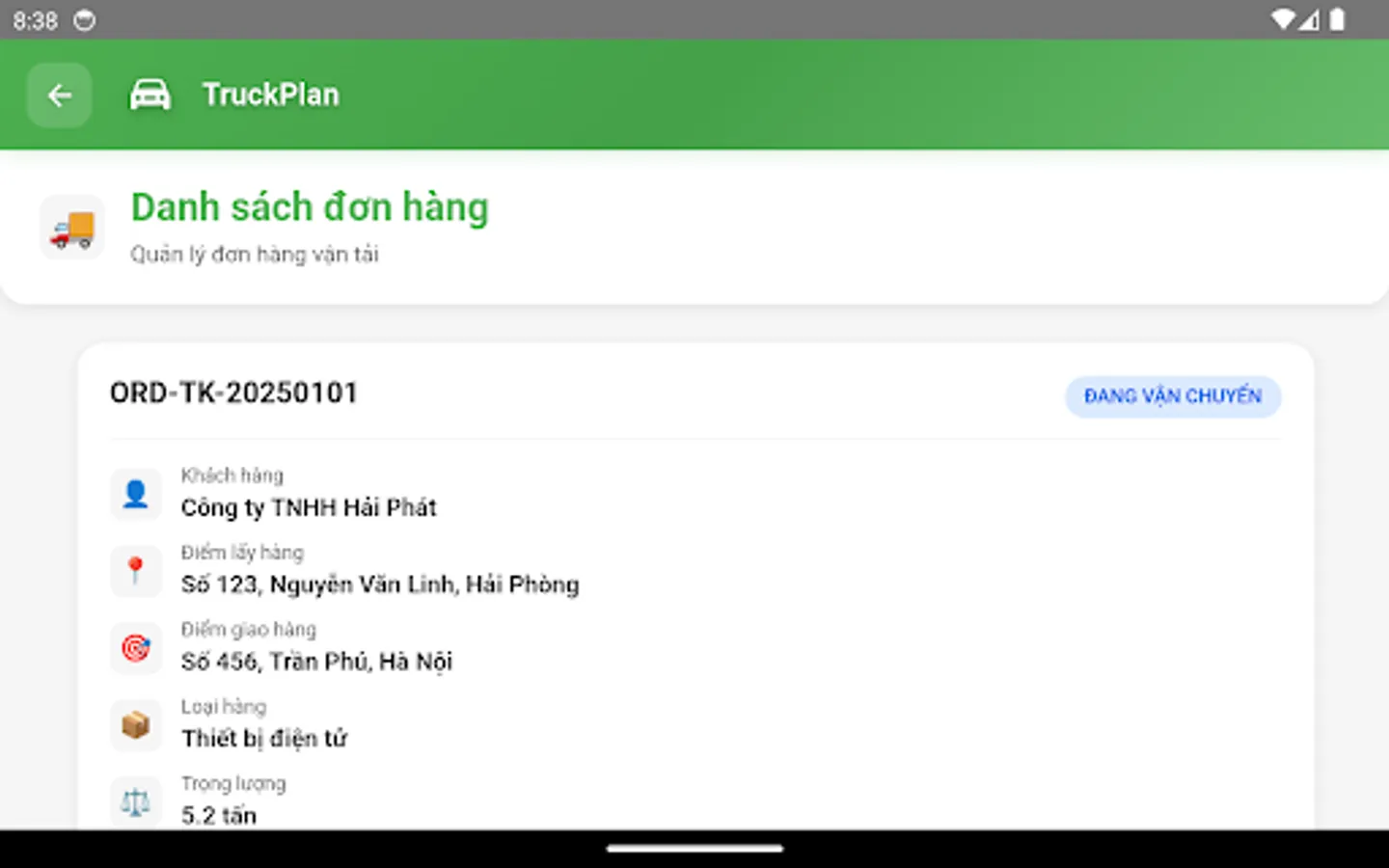Select the Danh sách đơn hàng heading
Screen dimensions: 1389x868
point(309,206)
